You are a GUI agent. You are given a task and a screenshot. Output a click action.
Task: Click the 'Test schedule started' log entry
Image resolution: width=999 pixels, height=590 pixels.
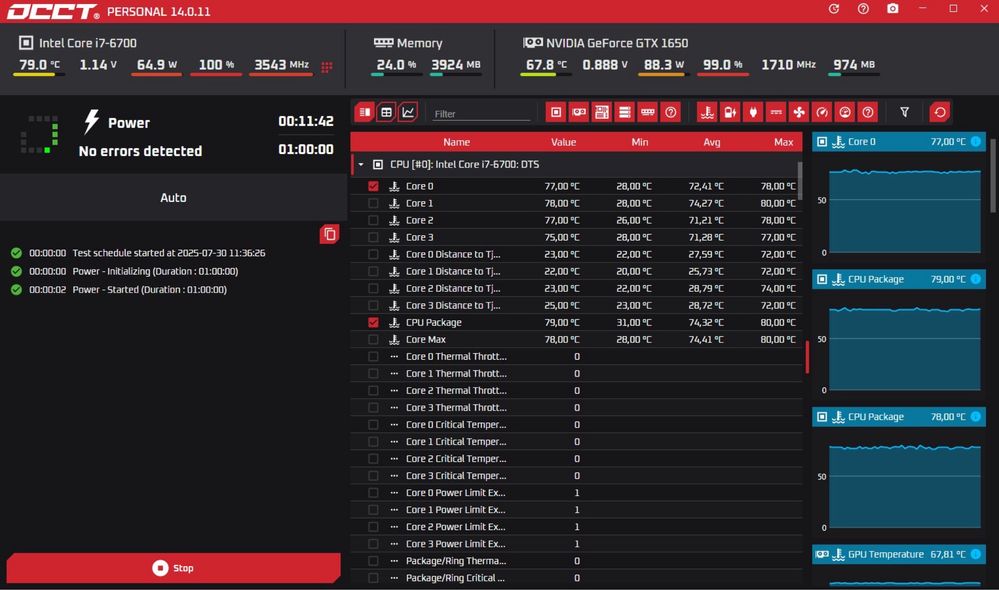tap(169, 253)
